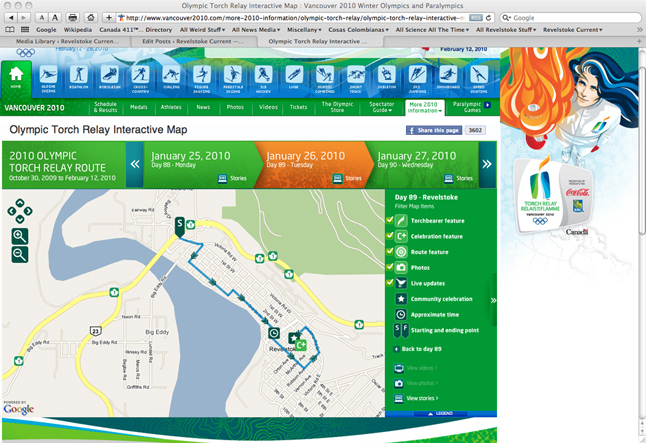Pan the map right
This screenshot has width=646, height=443.
click(28, 211)
